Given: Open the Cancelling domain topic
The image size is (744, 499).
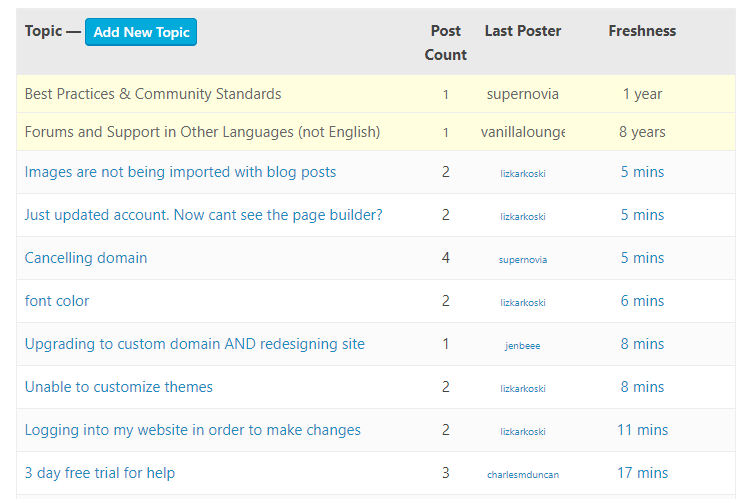Looking at the screenshot, I should (x=86, y=258).
